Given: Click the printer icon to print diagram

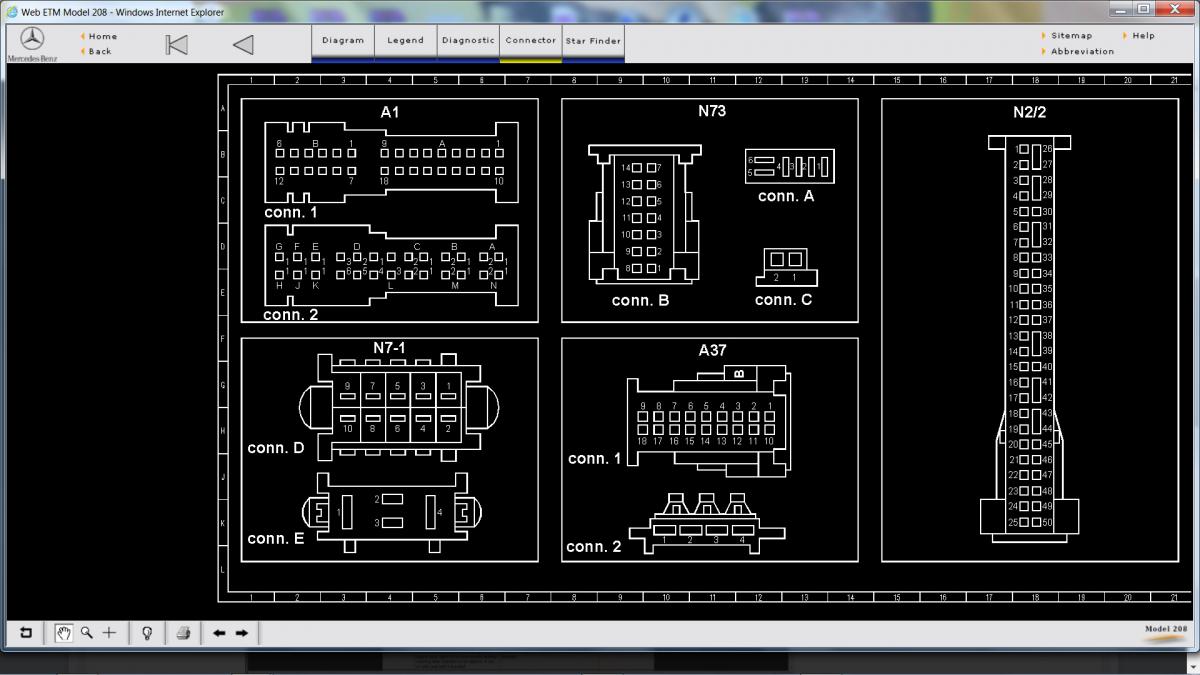Looking at the screenshot, I should [183, 633].
